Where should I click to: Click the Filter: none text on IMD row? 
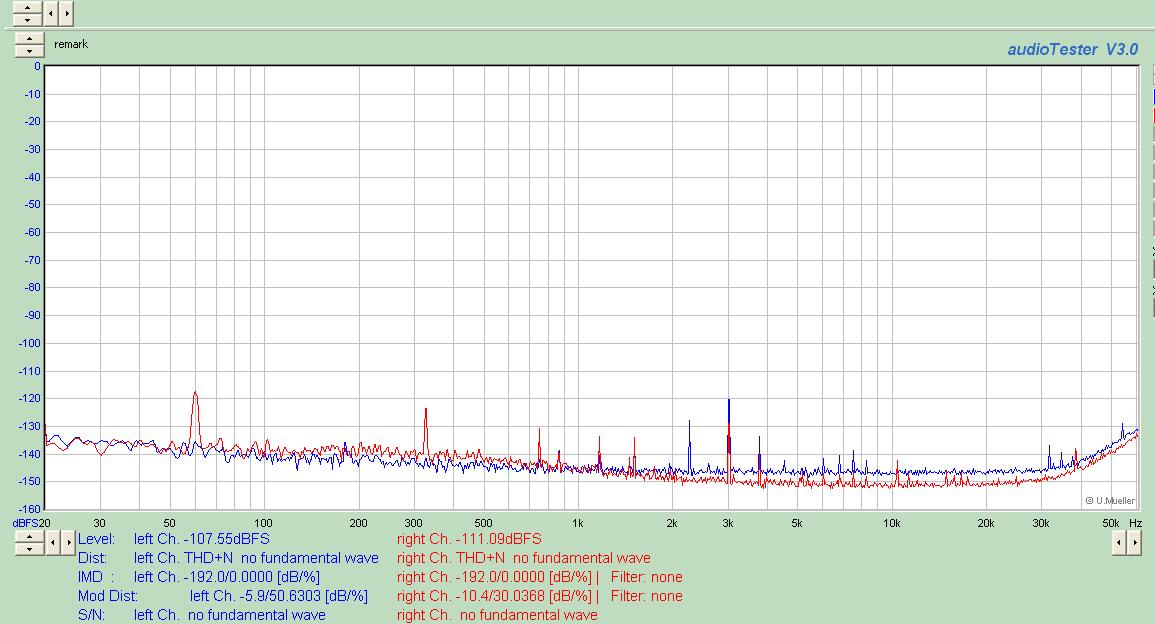pos(647,577)
